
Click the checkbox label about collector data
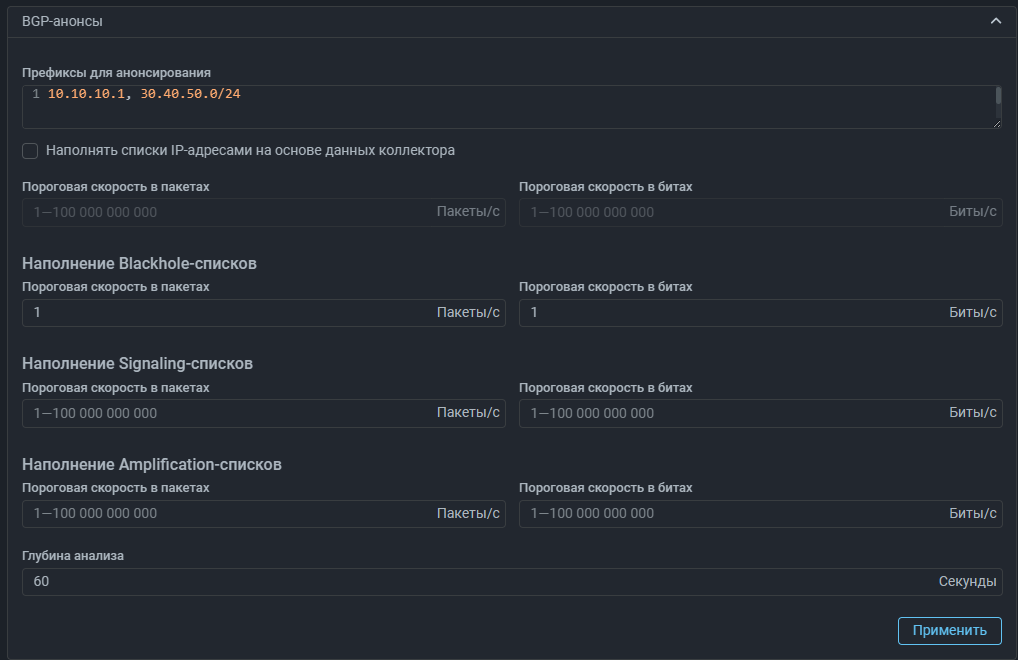click(250, 151)
